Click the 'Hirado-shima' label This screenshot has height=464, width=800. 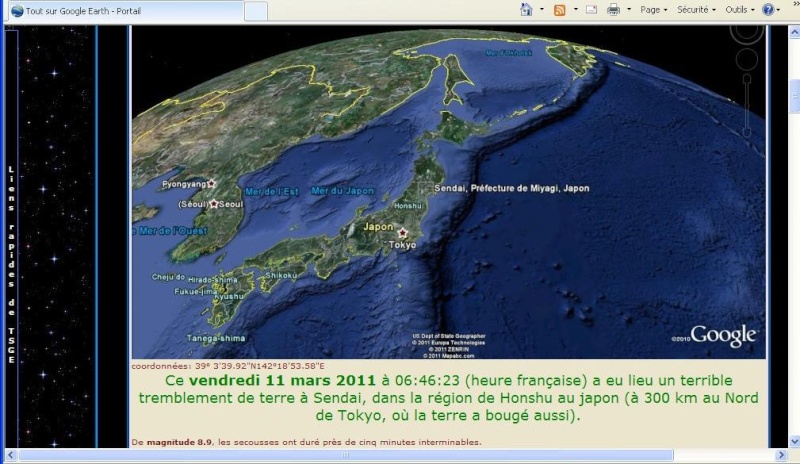tap(213, 280)
